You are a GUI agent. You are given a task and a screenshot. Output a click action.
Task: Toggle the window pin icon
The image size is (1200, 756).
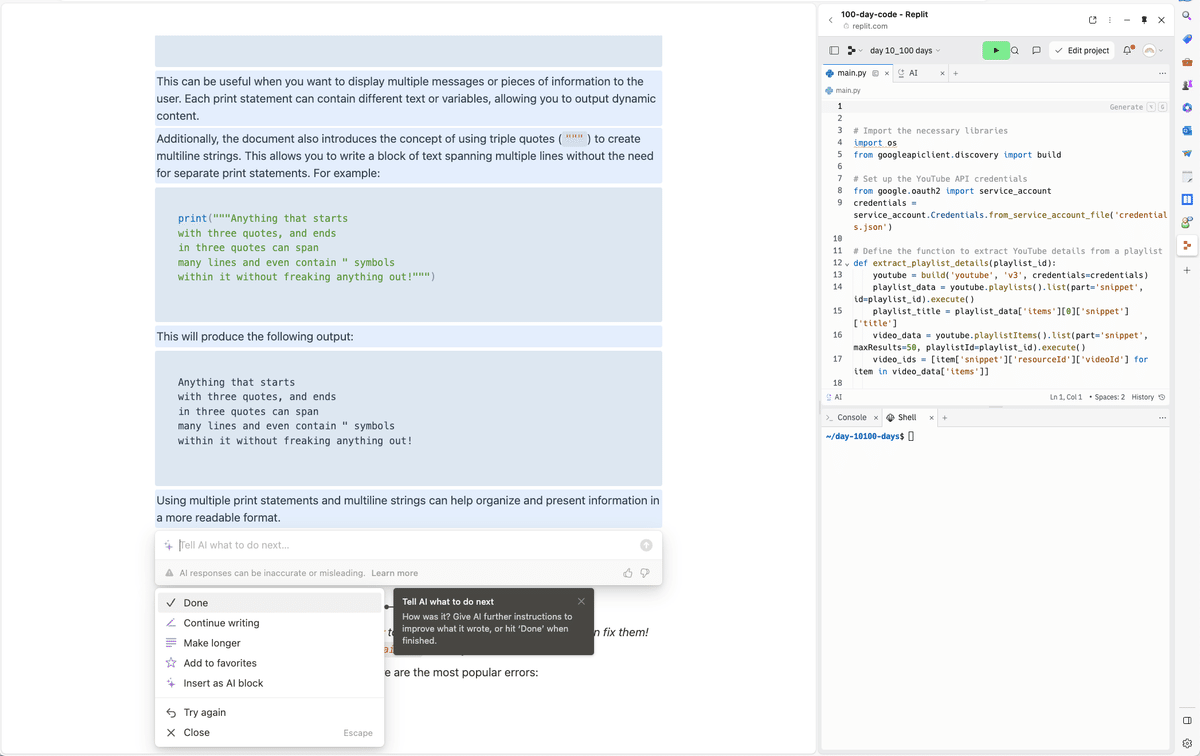pos(1144,19)
